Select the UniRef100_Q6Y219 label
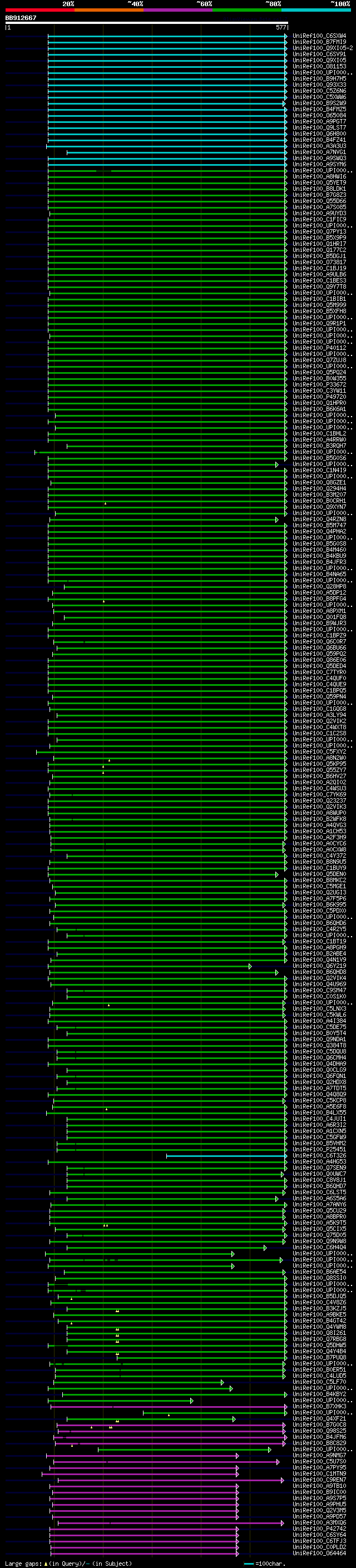356x1568 pixels. pyautogui.click(x=319, y=966)
